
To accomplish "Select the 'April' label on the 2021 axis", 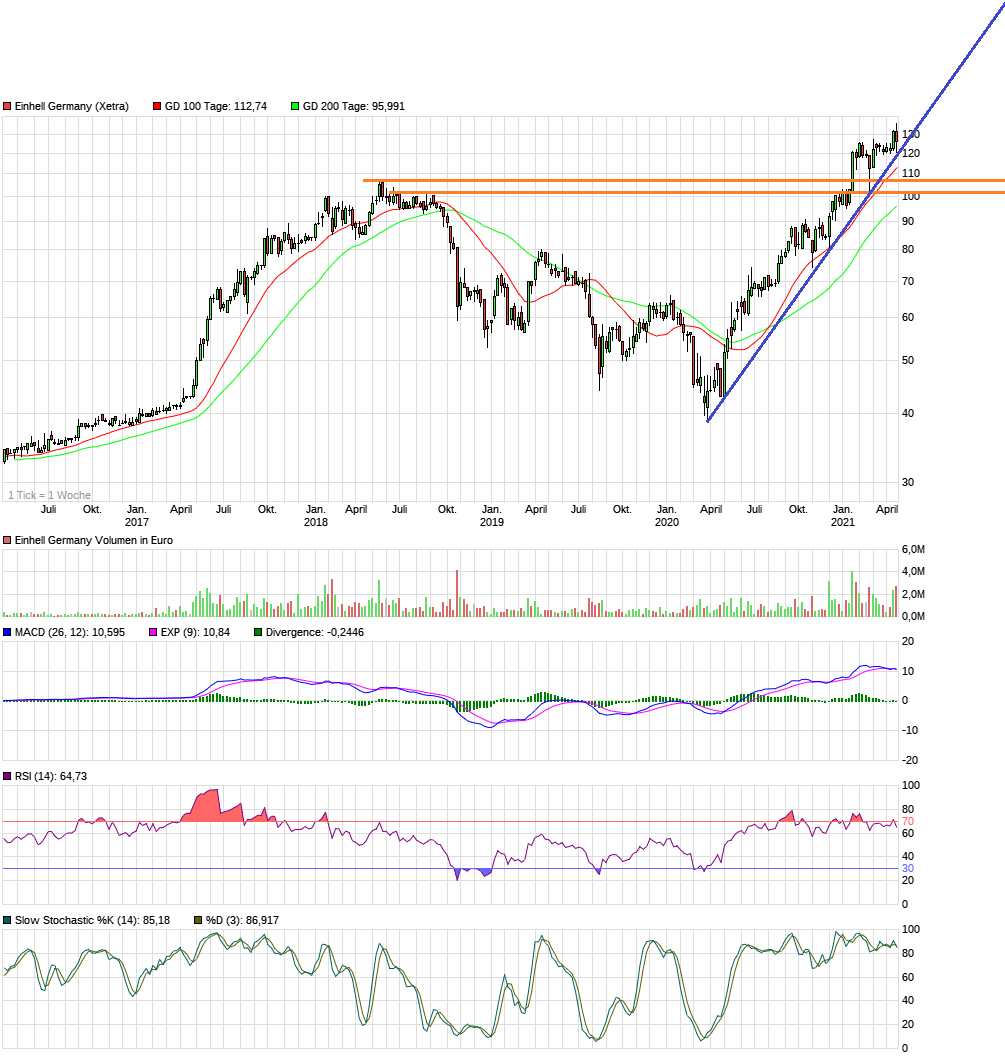I will pos(887,509).
